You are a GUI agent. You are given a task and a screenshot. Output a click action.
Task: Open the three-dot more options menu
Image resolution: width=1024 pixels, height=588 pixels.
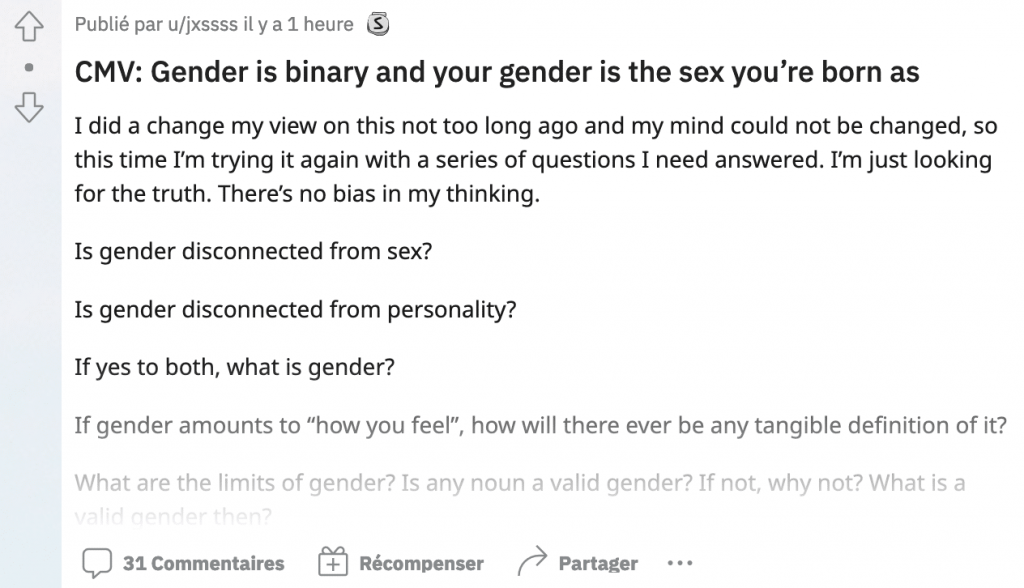pos(680,563)
